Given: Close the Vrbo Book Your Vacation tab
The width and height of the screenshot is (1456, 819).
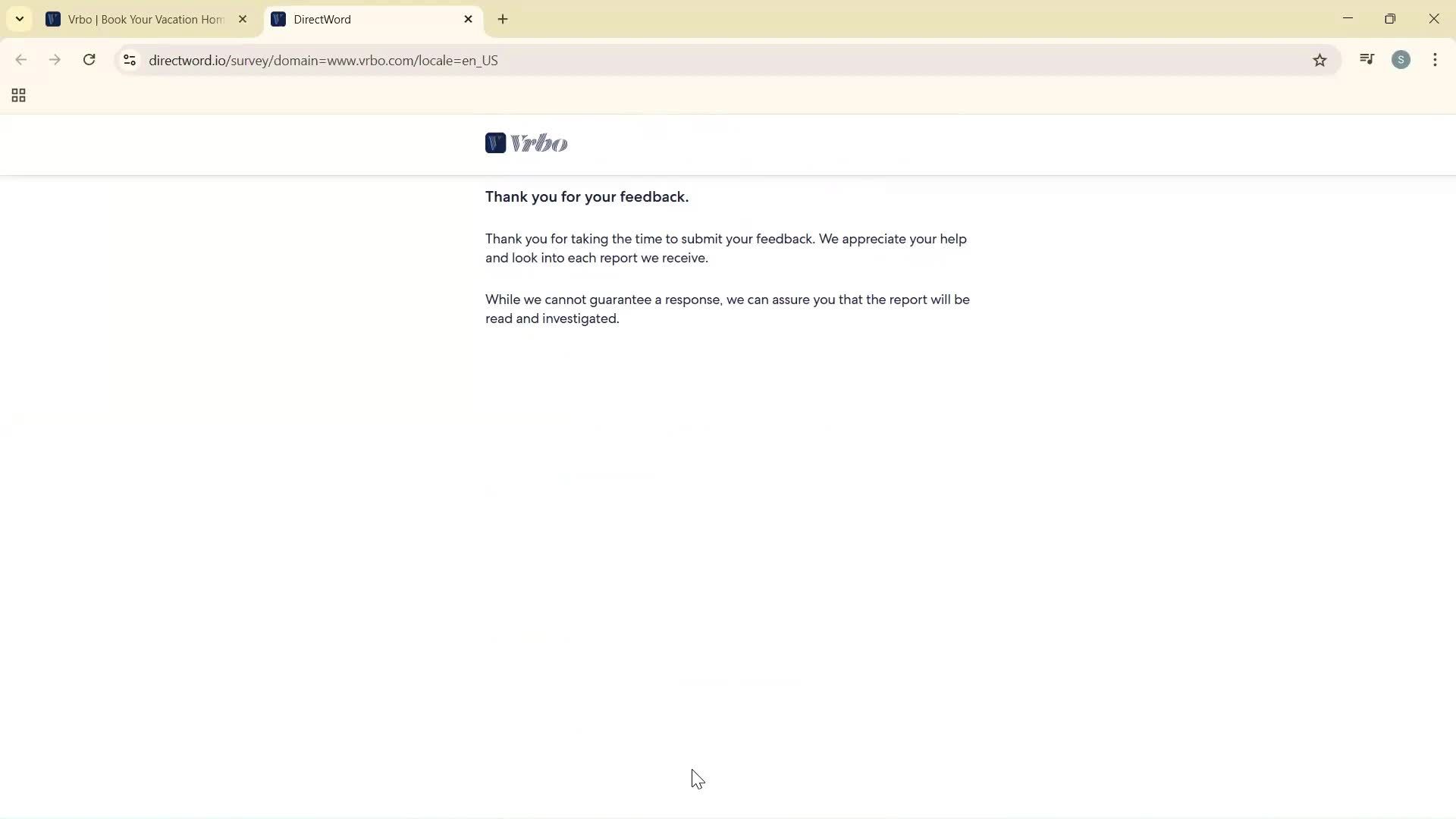Looking at the screenshot, I should (x=243, y=19).
